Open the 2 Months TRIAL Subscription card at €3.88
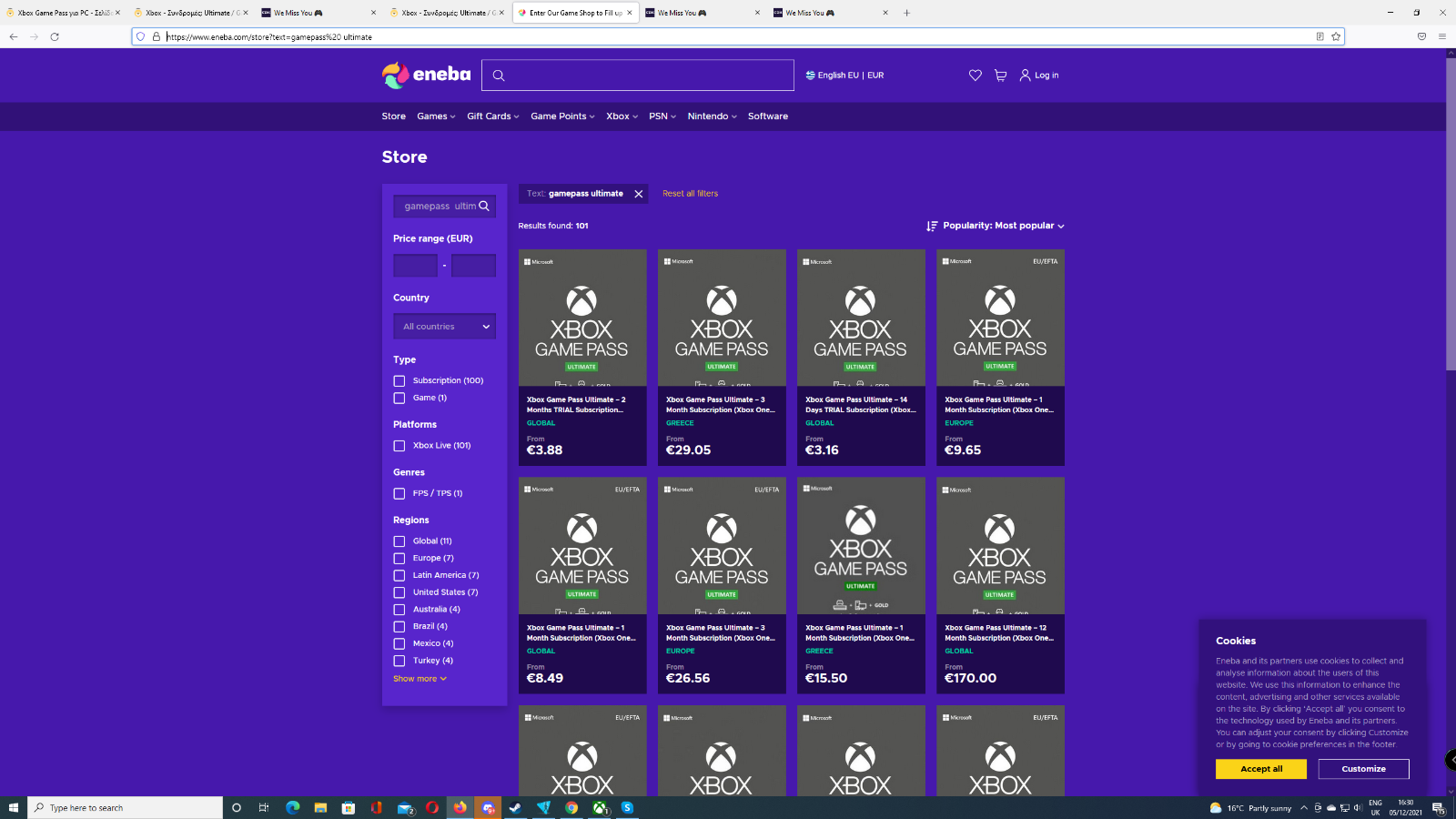Image resolution: width=1456 pixels, height=819 pixels. point(582,358)
